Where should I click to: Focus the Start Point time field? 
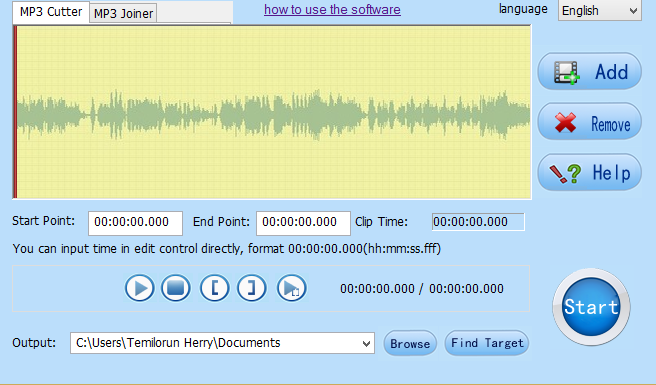tap(135, 222)
